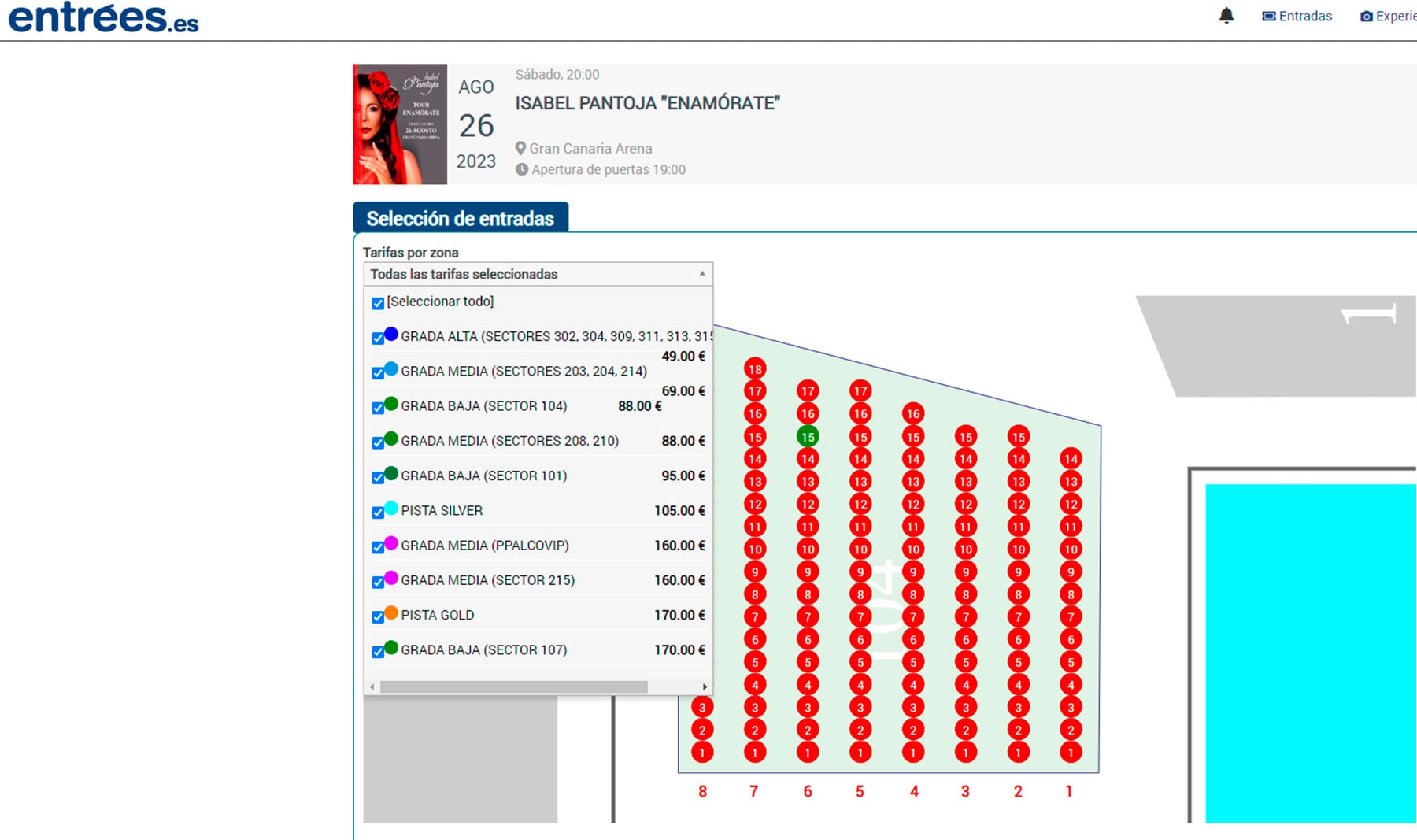1417x840 pixels.
Task: Uncheck the PISTA SILVER checkbox
Action: click(x=378, y=512)
